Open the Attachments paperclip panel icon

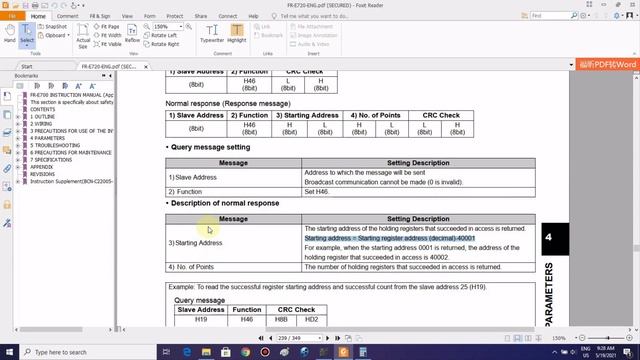pos(7,168)
